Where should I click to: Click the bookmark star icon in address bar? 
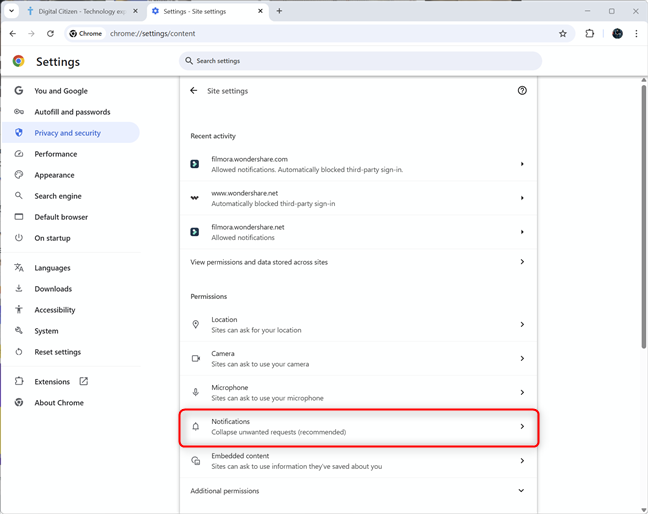[562, 33]
